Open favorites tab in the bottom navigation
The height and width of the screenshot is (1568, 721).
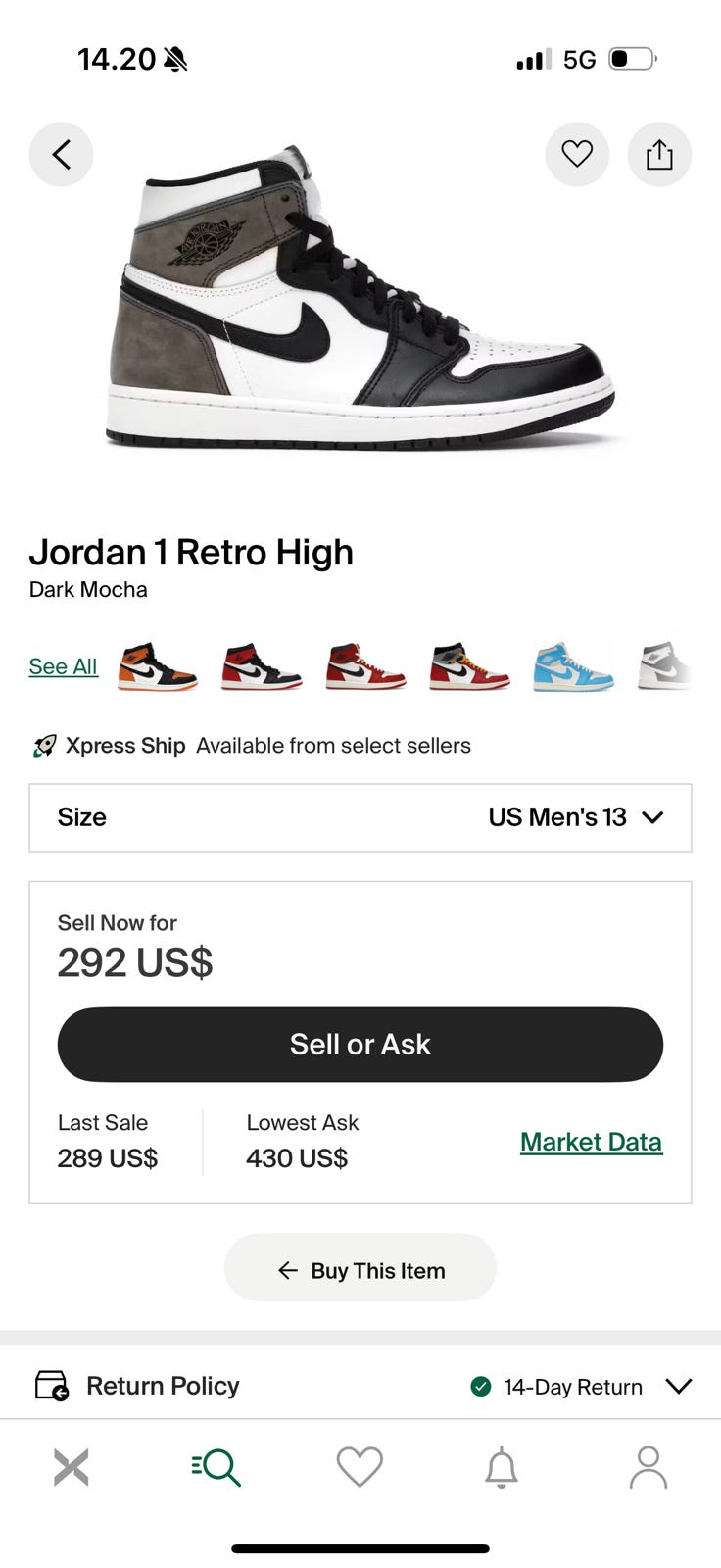coord(360,1467)
